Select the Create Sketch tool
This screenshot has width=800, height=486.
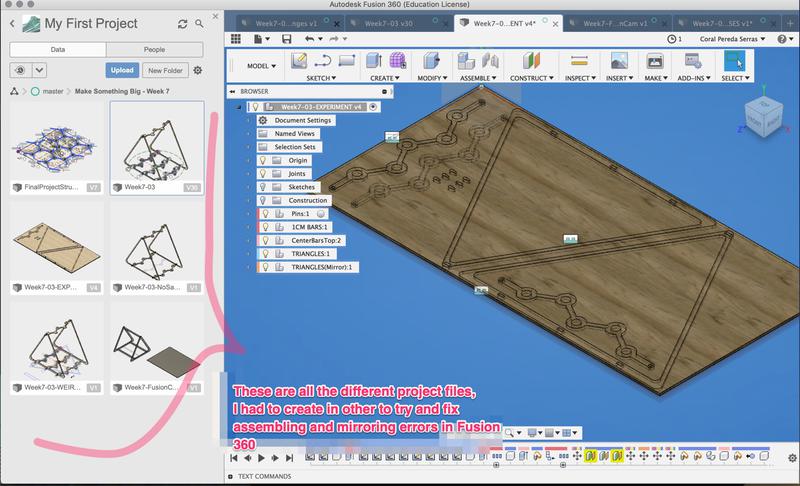pyautogui.click(x=299, y=61)
